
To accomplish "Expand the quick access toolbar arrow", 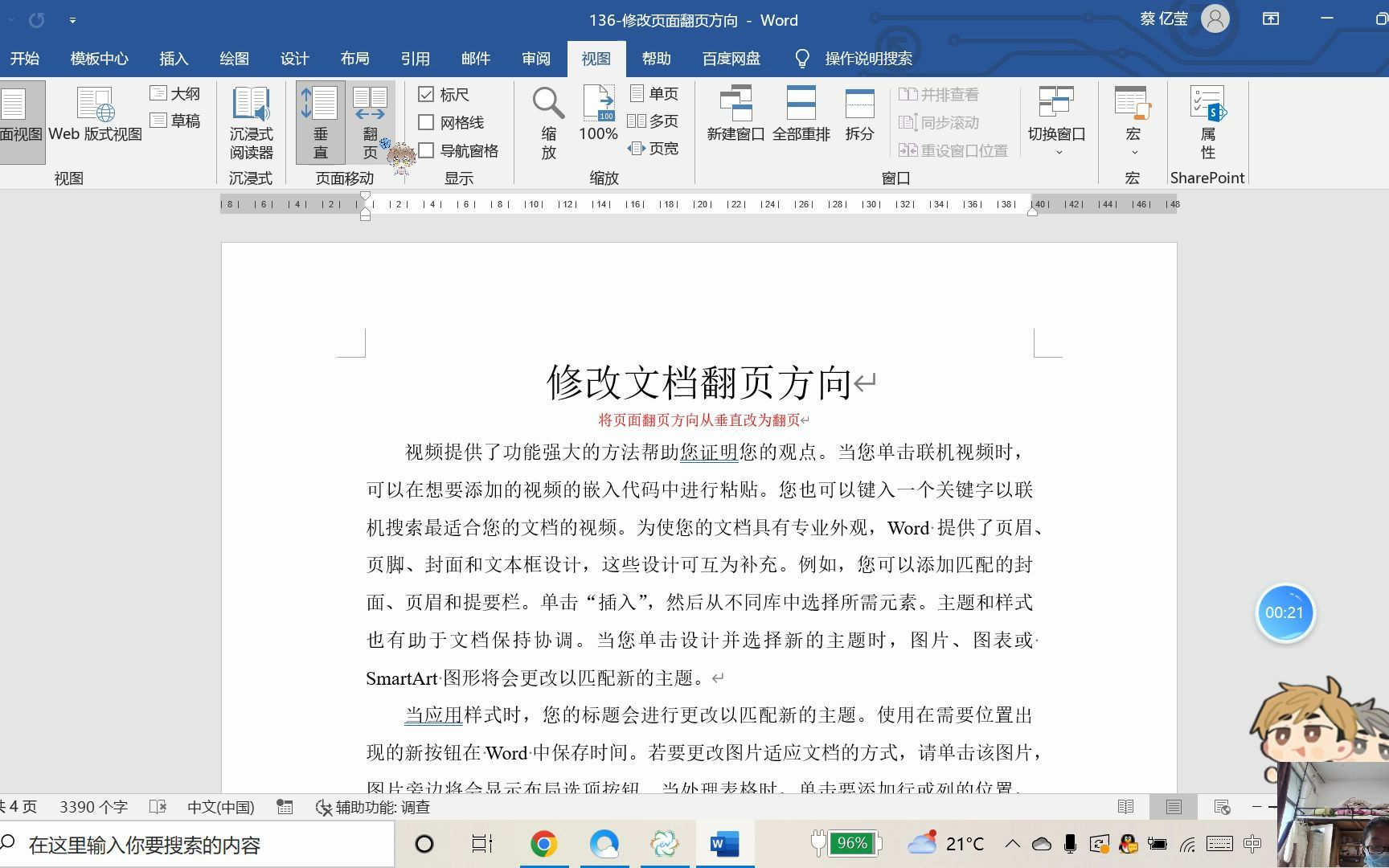I will click(x=72, y=20).
